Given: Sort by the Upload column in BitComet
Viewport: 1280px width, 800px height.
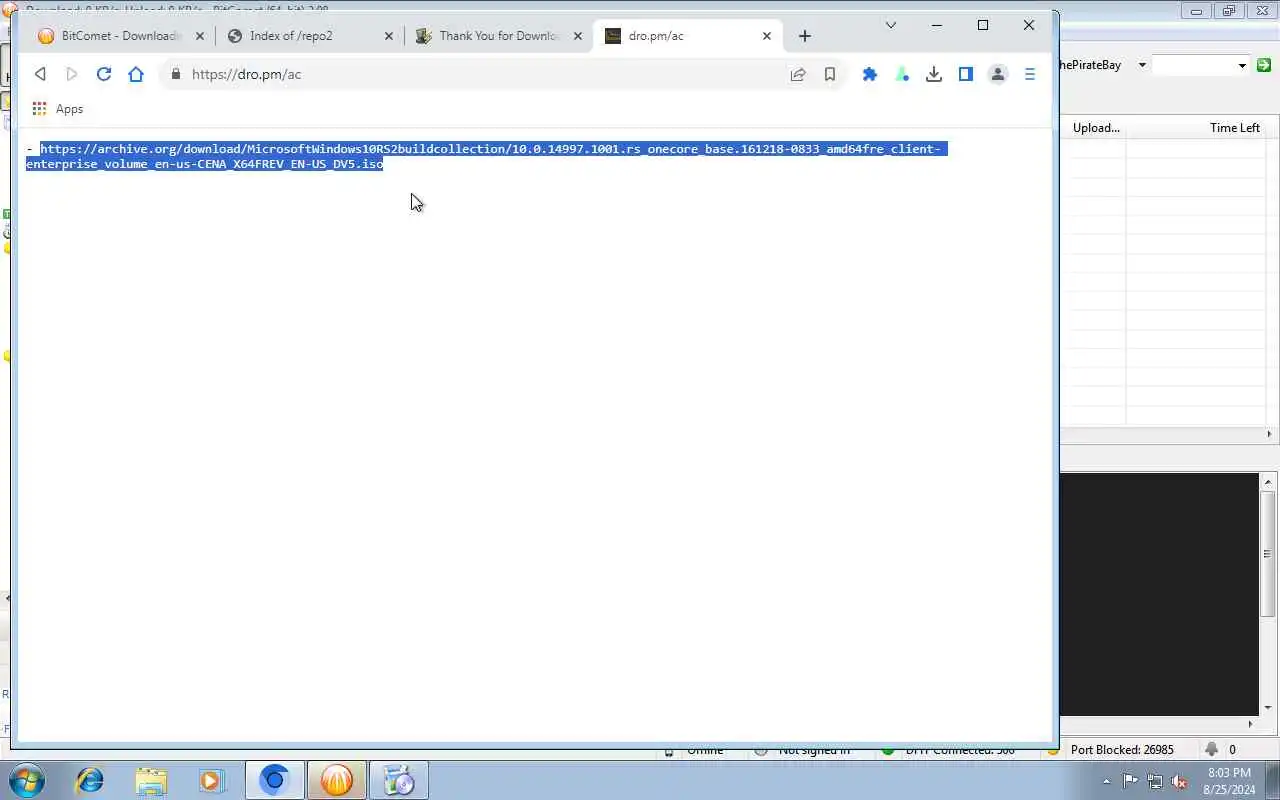Looking at the screenshot, I should tap(1096, 128).
